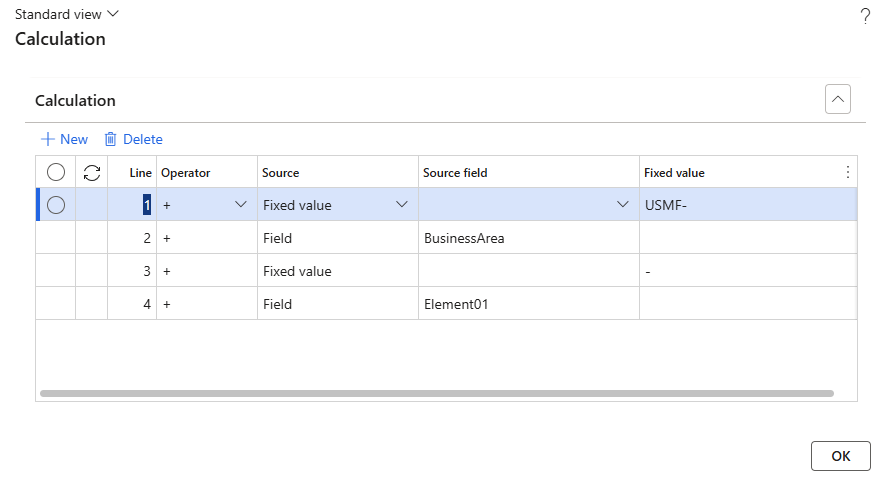
Task: Open the Operator dropdown on line 1
Action: coord(240,205)
